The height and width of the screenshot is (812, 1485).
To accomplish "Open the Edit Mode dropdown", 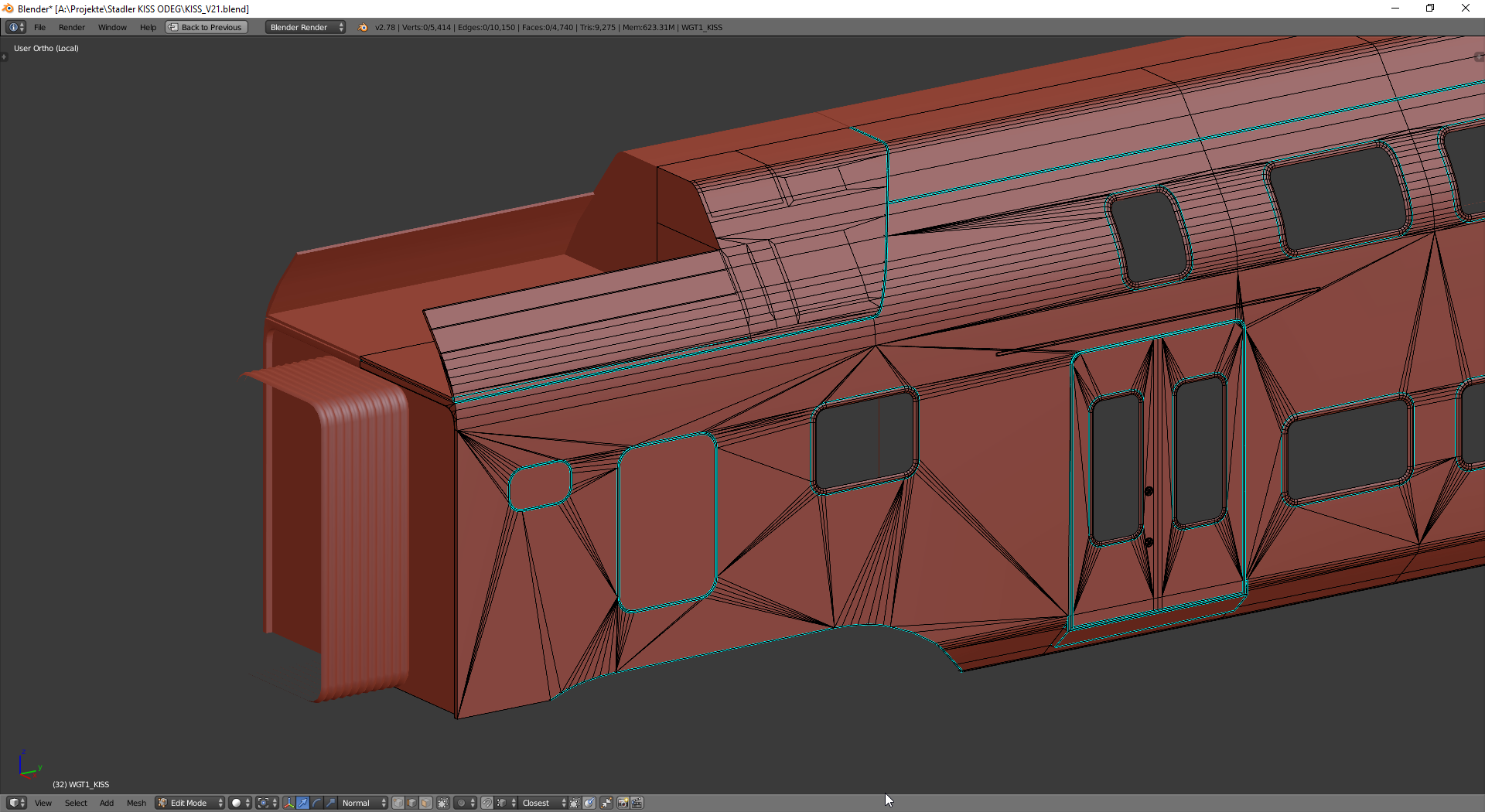I will [189, 803].
